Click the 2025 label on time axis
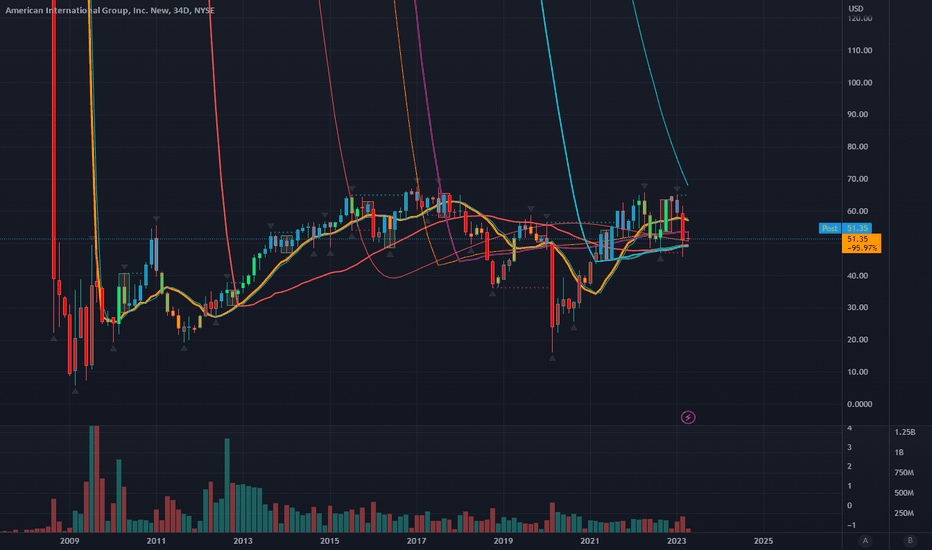Screen dimensions: 932x550 point(763,540)
